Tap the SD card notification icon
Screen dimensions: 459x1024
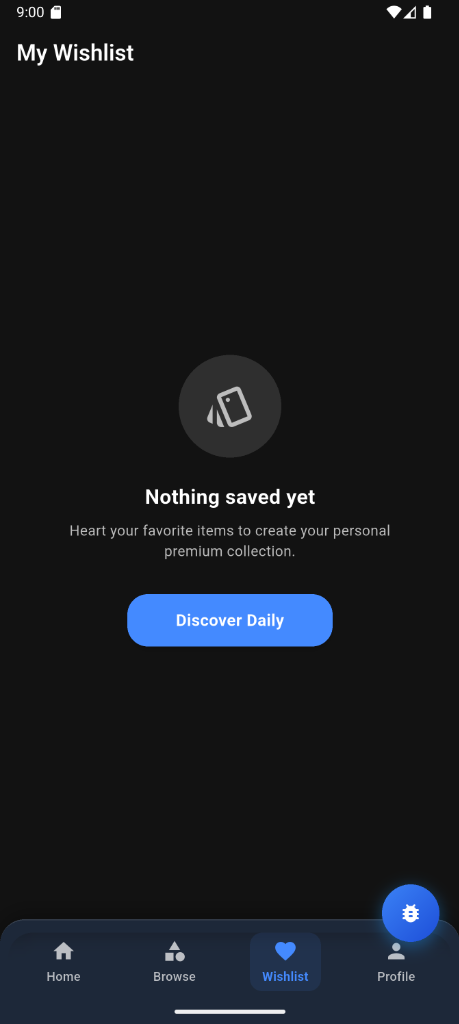coord(56,12)
